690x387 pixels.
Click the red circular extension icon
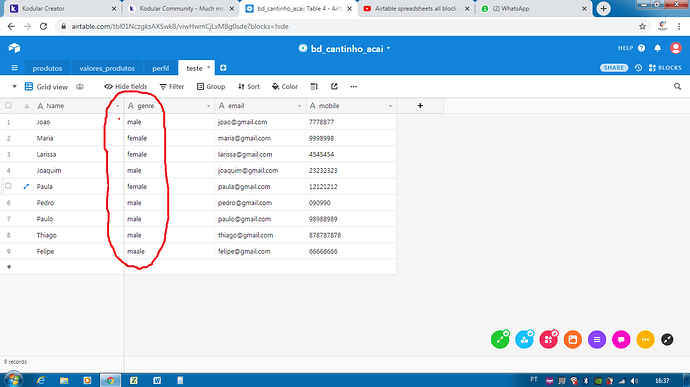tap(548, 339)
